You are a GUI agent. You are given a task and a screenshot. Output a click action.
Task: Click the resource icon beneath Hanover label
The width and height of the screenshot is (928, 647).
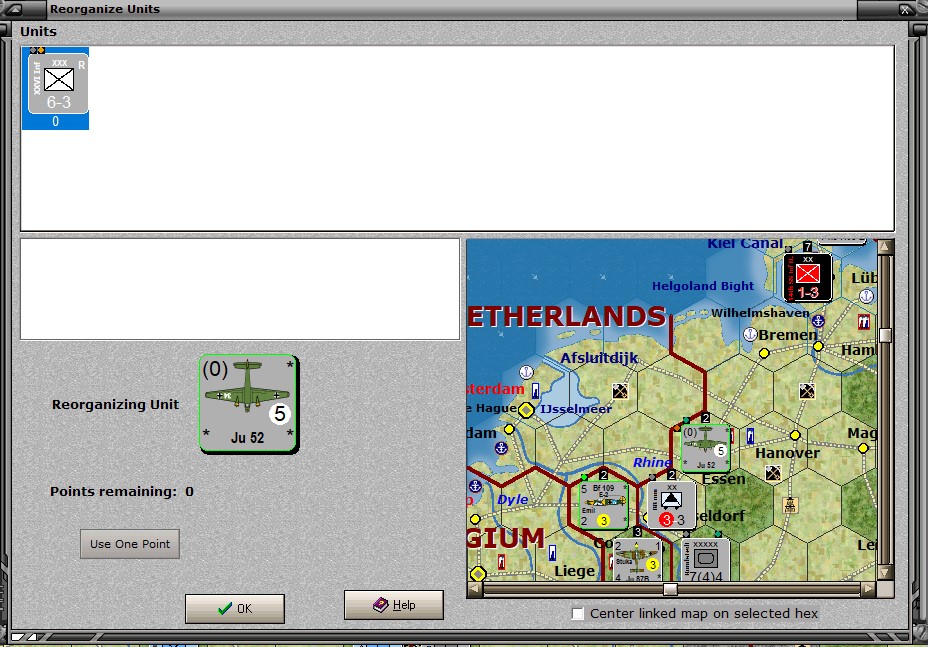(772, 473)
